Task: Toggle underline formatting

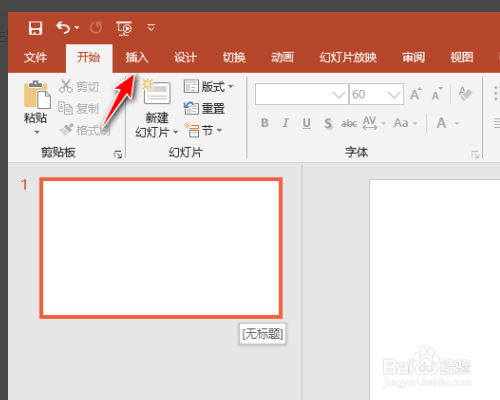Action: pos(307,123)
